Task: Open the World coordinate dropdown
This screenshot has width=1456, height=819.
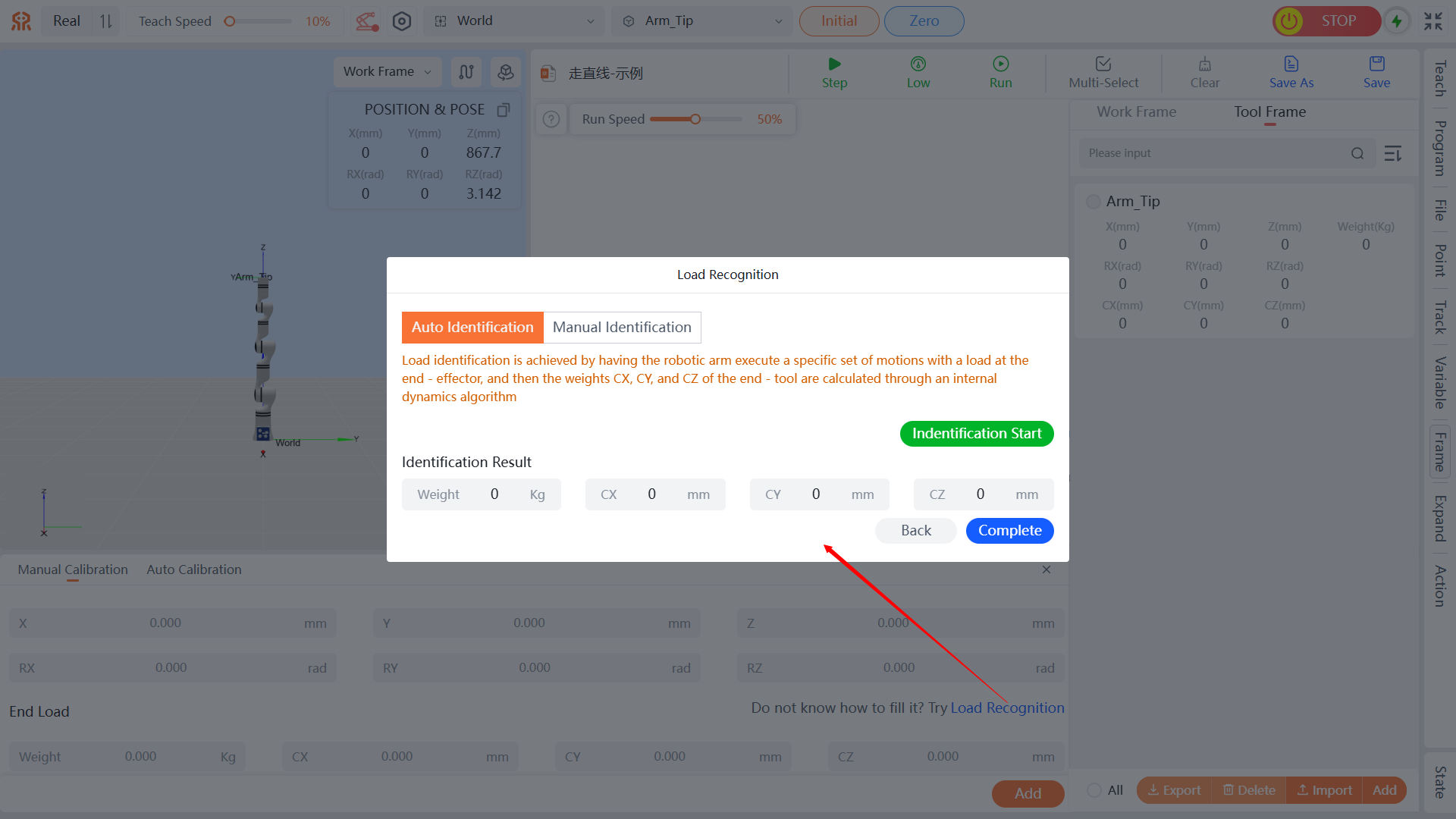Action: [x=514, y=21]
